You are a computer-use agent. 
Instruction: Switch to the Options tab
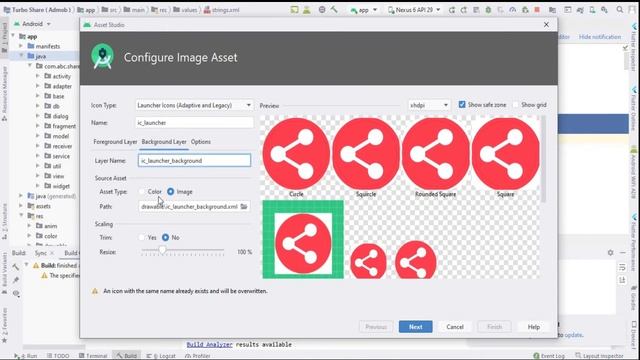(201, 142)
